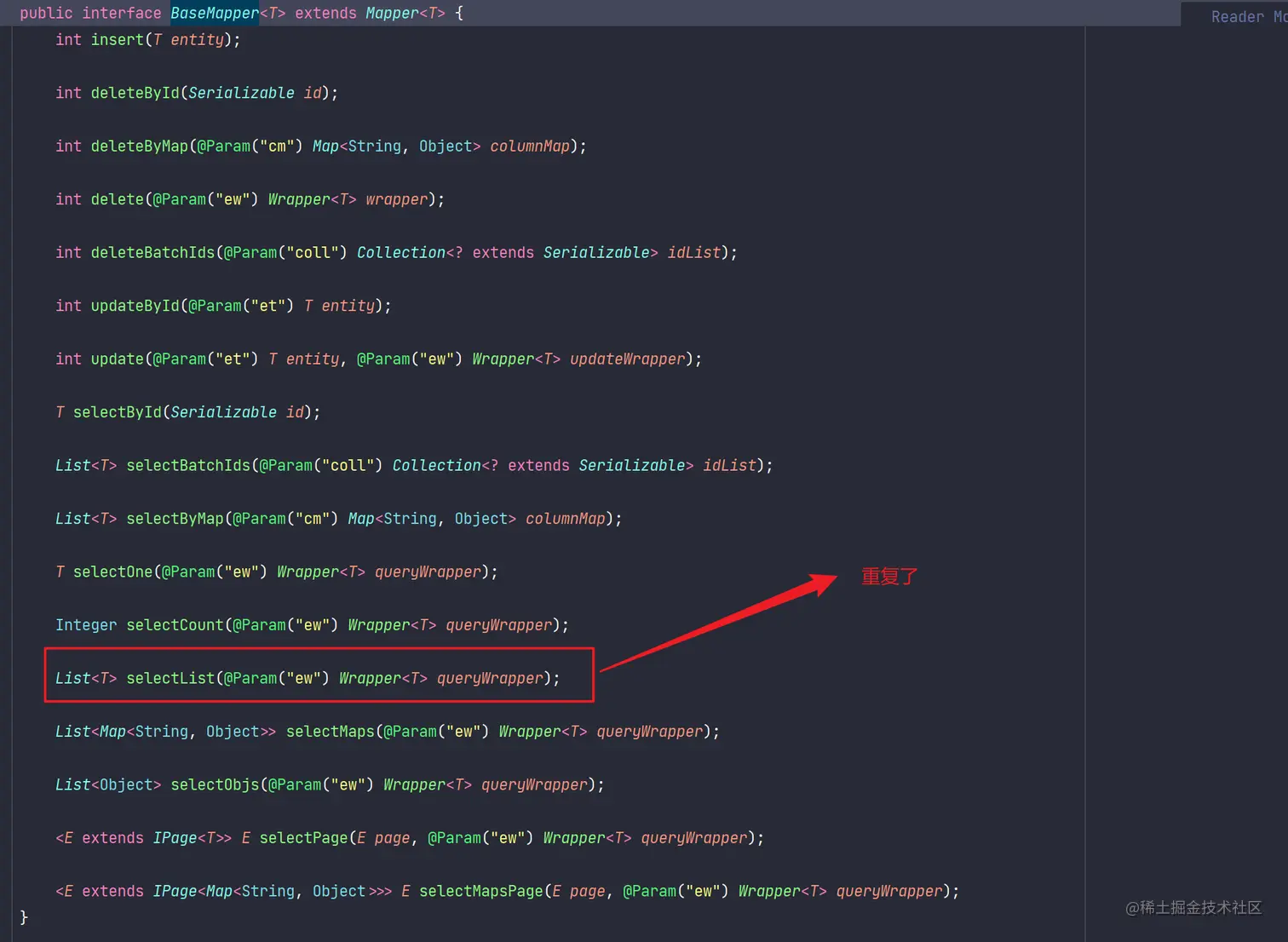This screenshot has height=942, width=1288.
Task: Click the updateById method name
Action: [135, 306]
